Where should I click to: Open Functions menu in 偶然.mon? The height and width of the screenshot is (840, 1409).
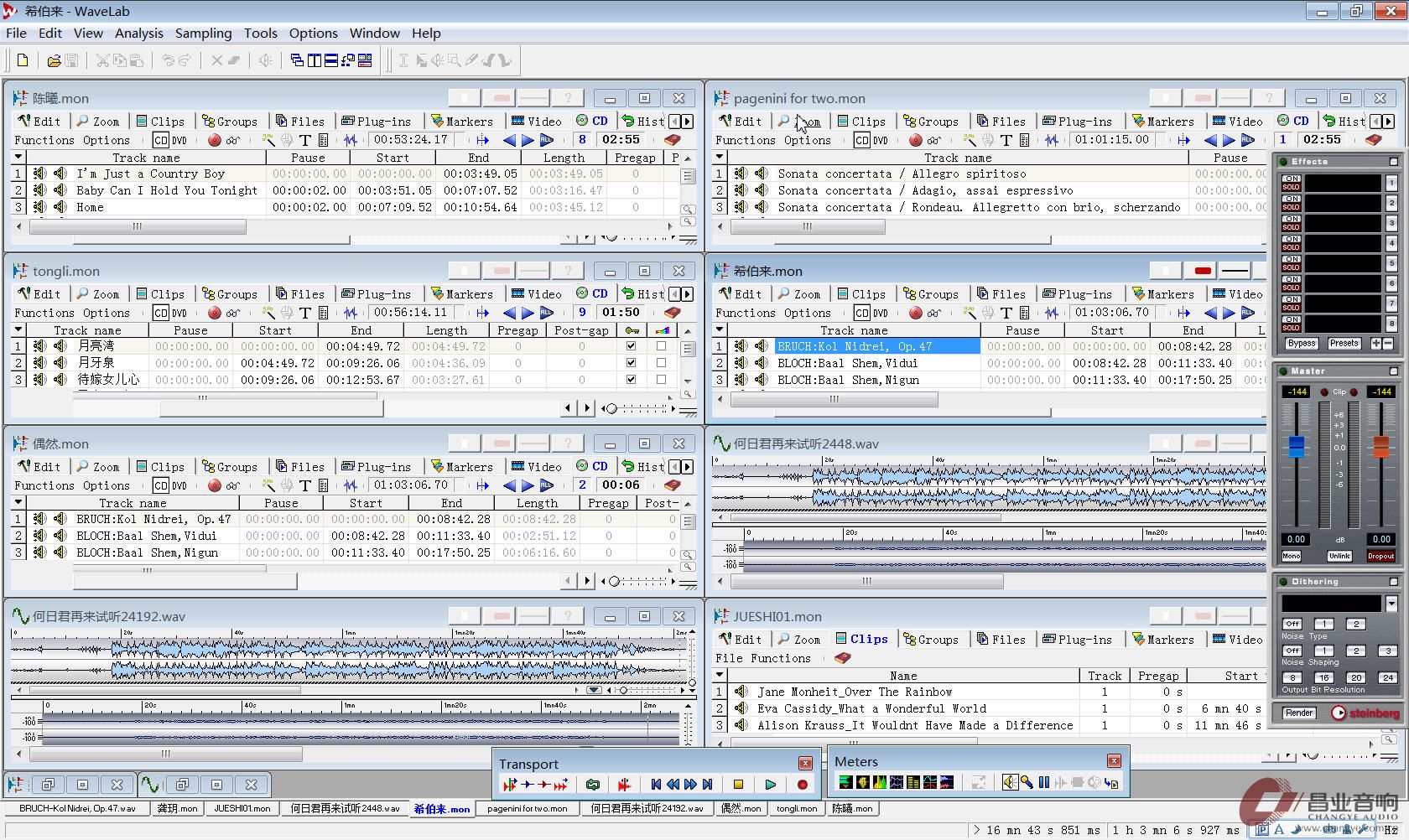pyautogui.click(x=44, y=485)
